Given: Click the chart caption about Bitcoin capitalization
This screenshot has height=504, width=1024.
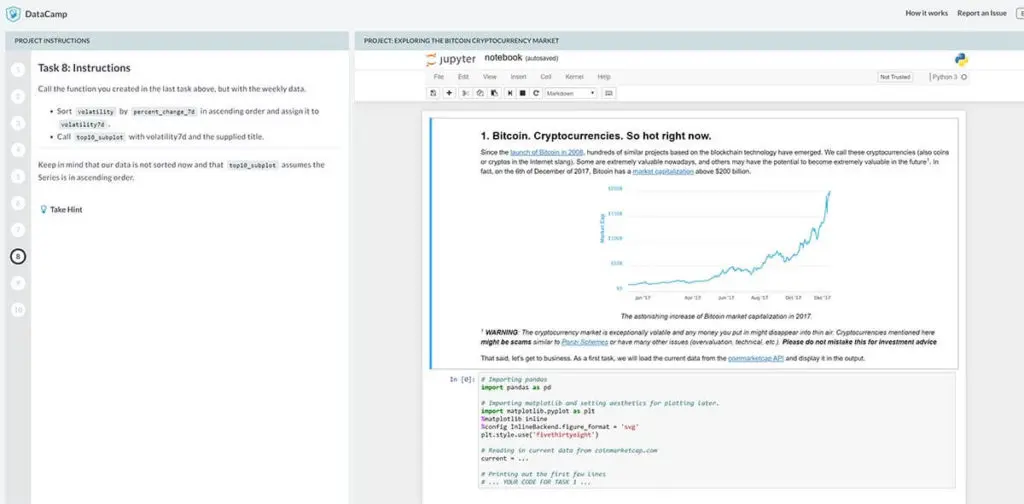Looking at the screenshot, I should pos(716,317).
